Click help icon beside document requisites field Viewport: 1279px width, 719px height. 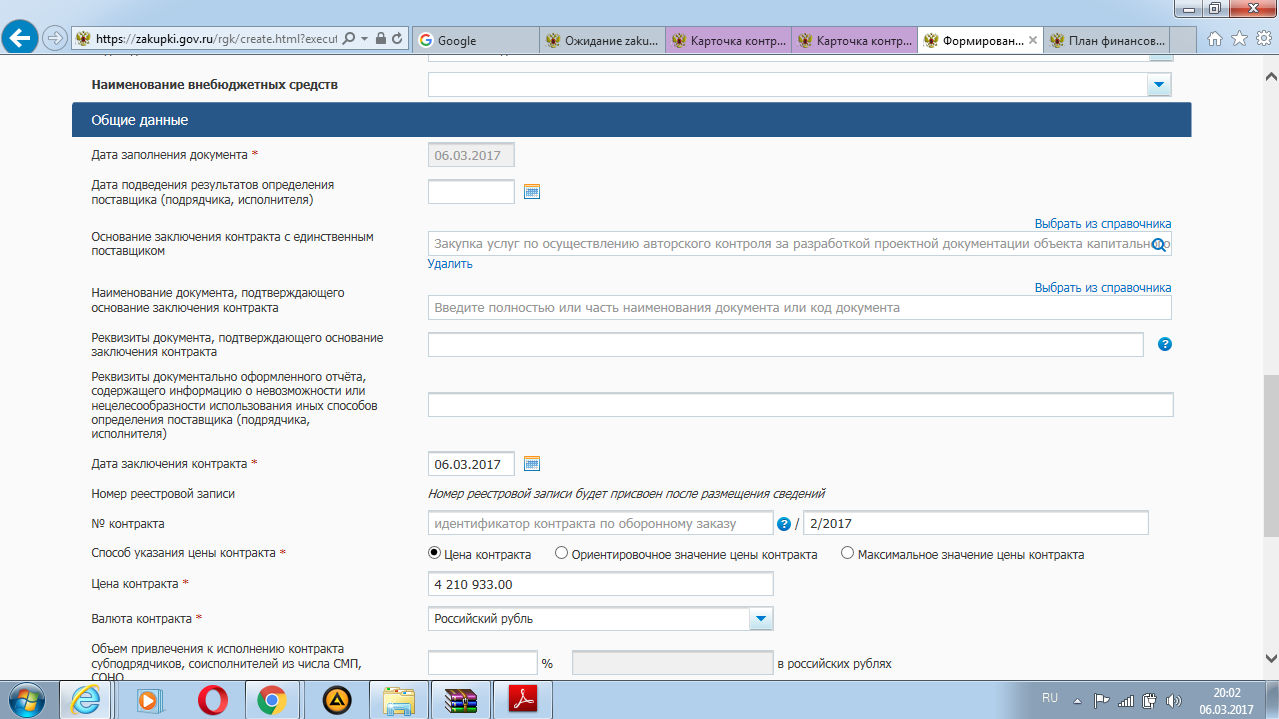[x=1164, y=344]
